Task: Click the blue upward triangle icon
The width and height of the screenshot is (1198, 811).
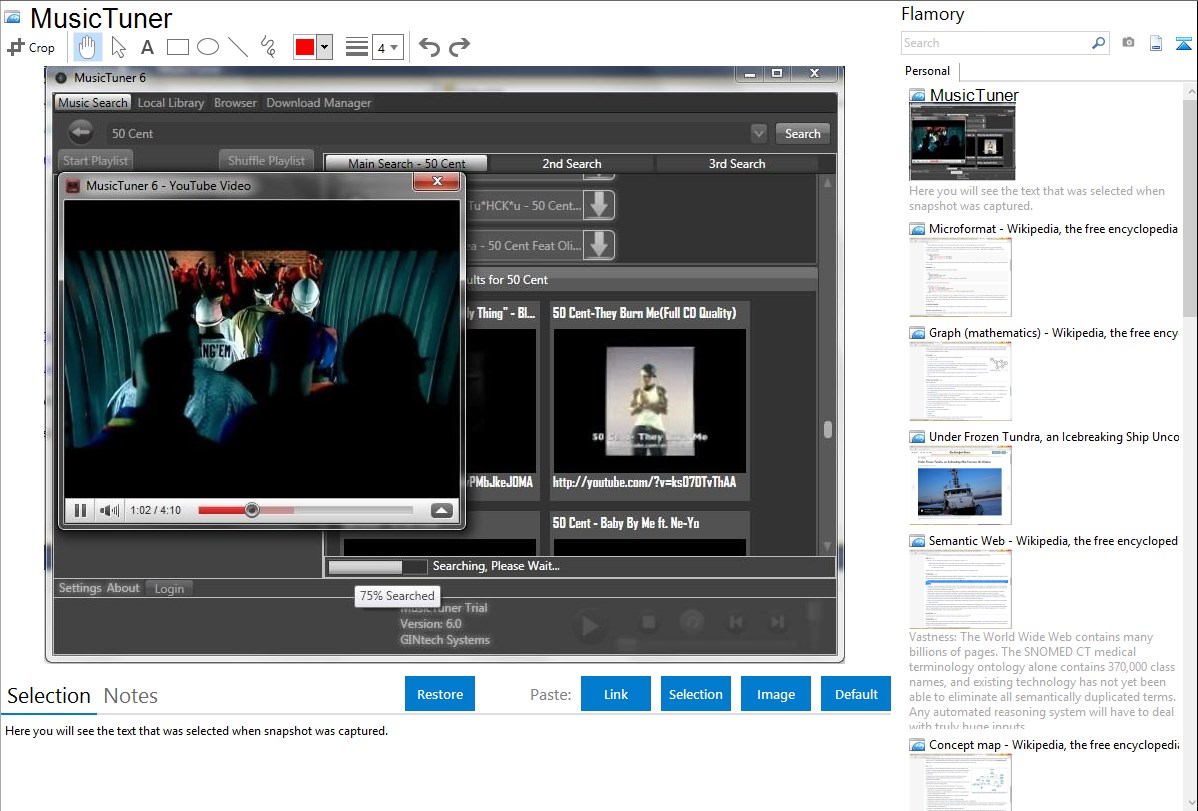Action: point(1183,43)
